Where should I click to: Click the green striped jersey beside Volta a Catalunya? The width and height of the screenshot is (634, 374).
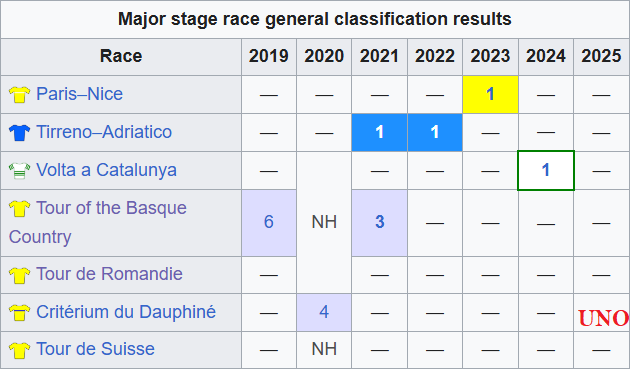[x=19, y=171]
